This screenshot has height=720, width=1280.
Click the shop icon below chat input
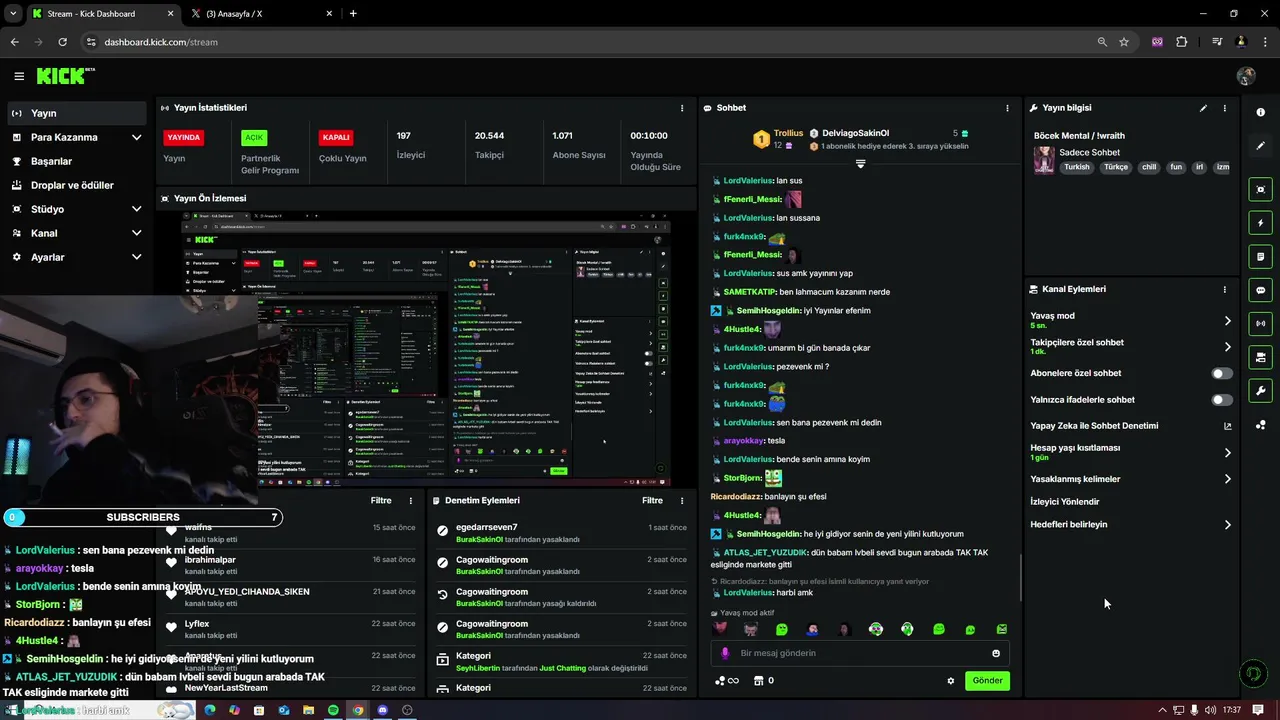pyautogui.click(x=758, y=681)
